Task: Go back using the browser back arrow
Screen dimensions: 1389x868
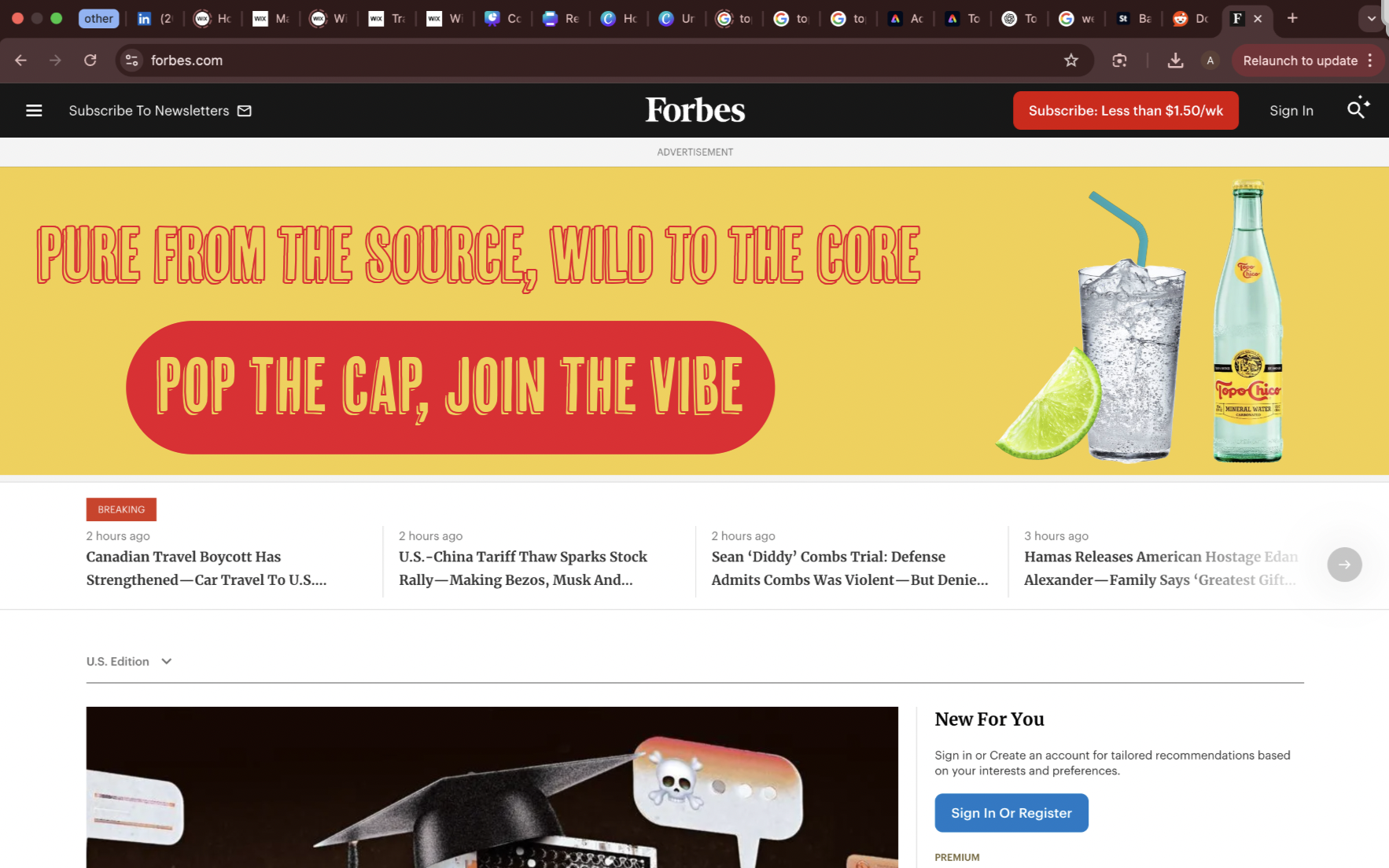Action: (x=21, y=61)
